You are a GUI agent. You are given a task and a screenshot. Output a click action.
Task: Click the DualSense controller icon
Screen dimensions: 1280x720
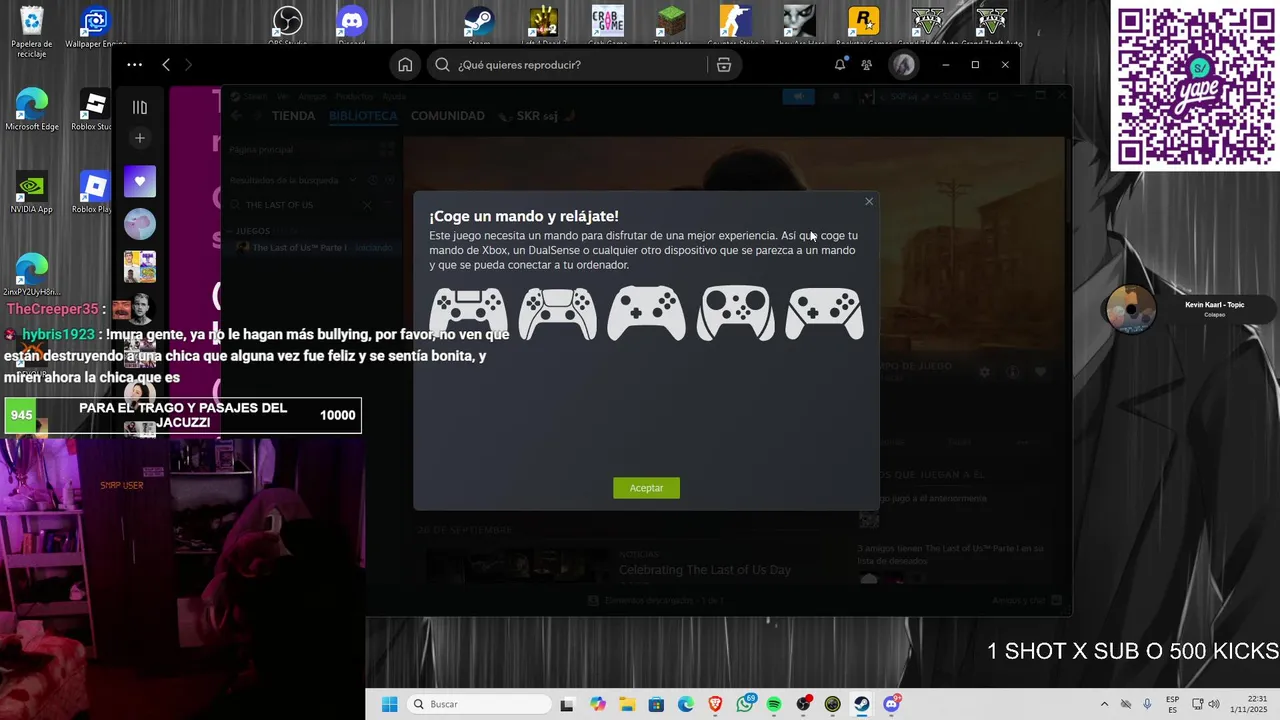(557, 313)
